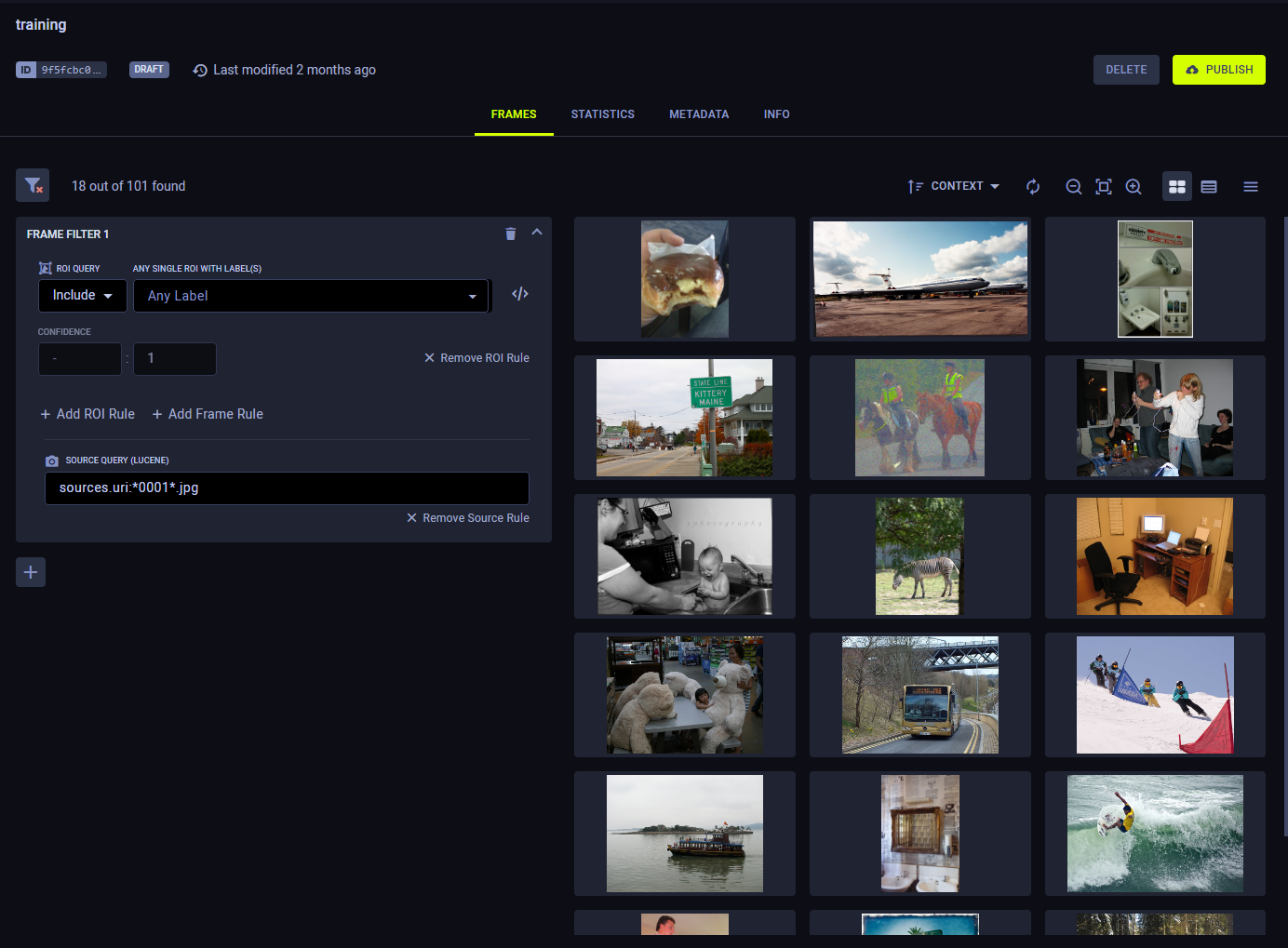This screenshot has height=948, width=1288.
Task: Open the Kittery Maine sign thumbnail
Action: [x=685, y=418]
